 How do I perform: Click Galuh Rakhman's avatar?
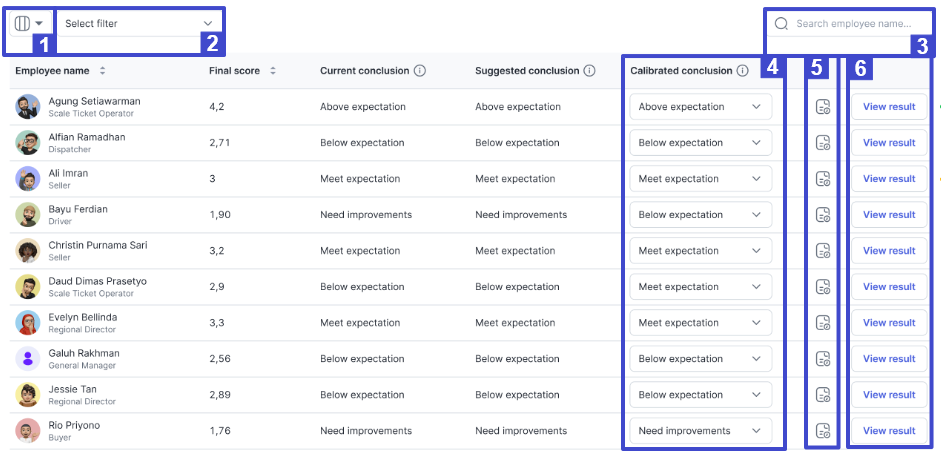pyautogui.click(x=28, y=359)
